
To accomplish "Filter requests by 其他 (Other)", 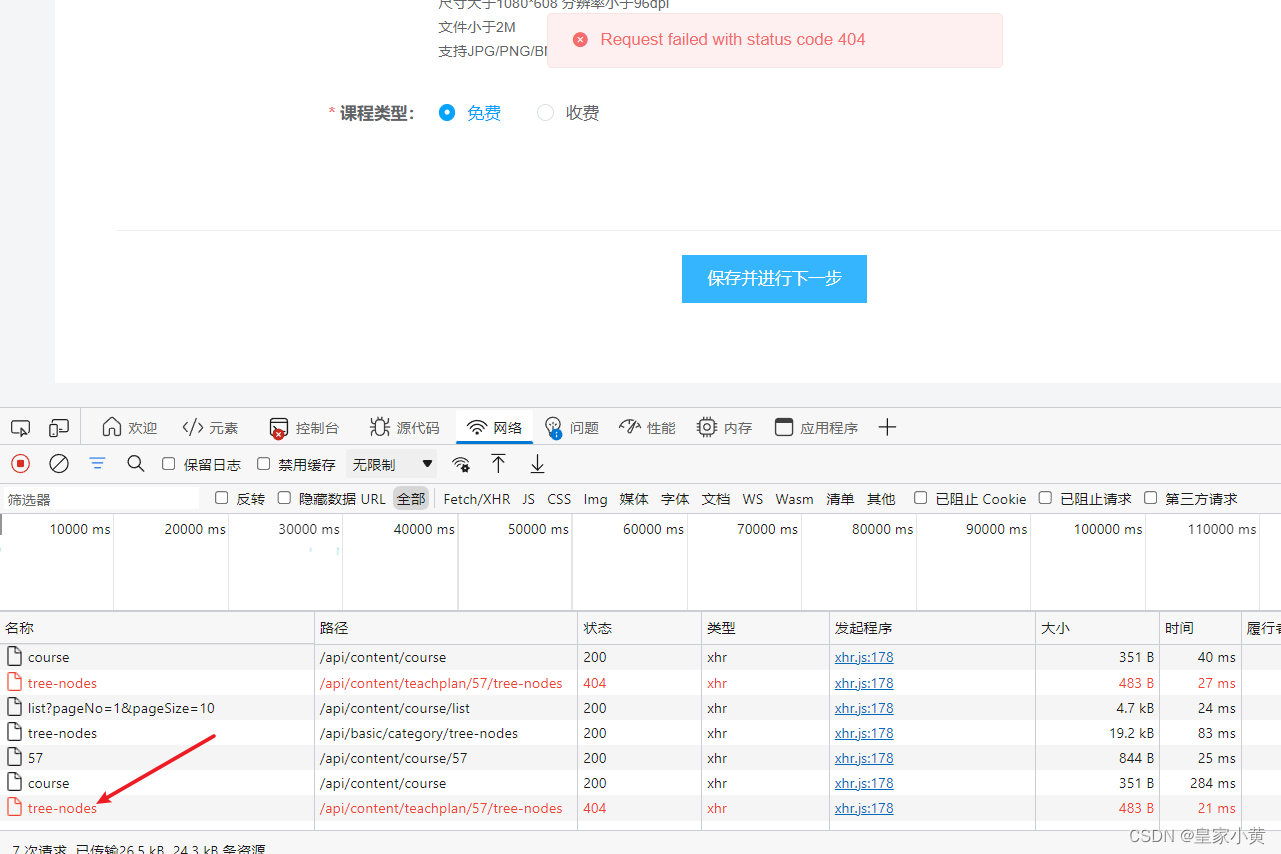I will click(x=881, y=499).
